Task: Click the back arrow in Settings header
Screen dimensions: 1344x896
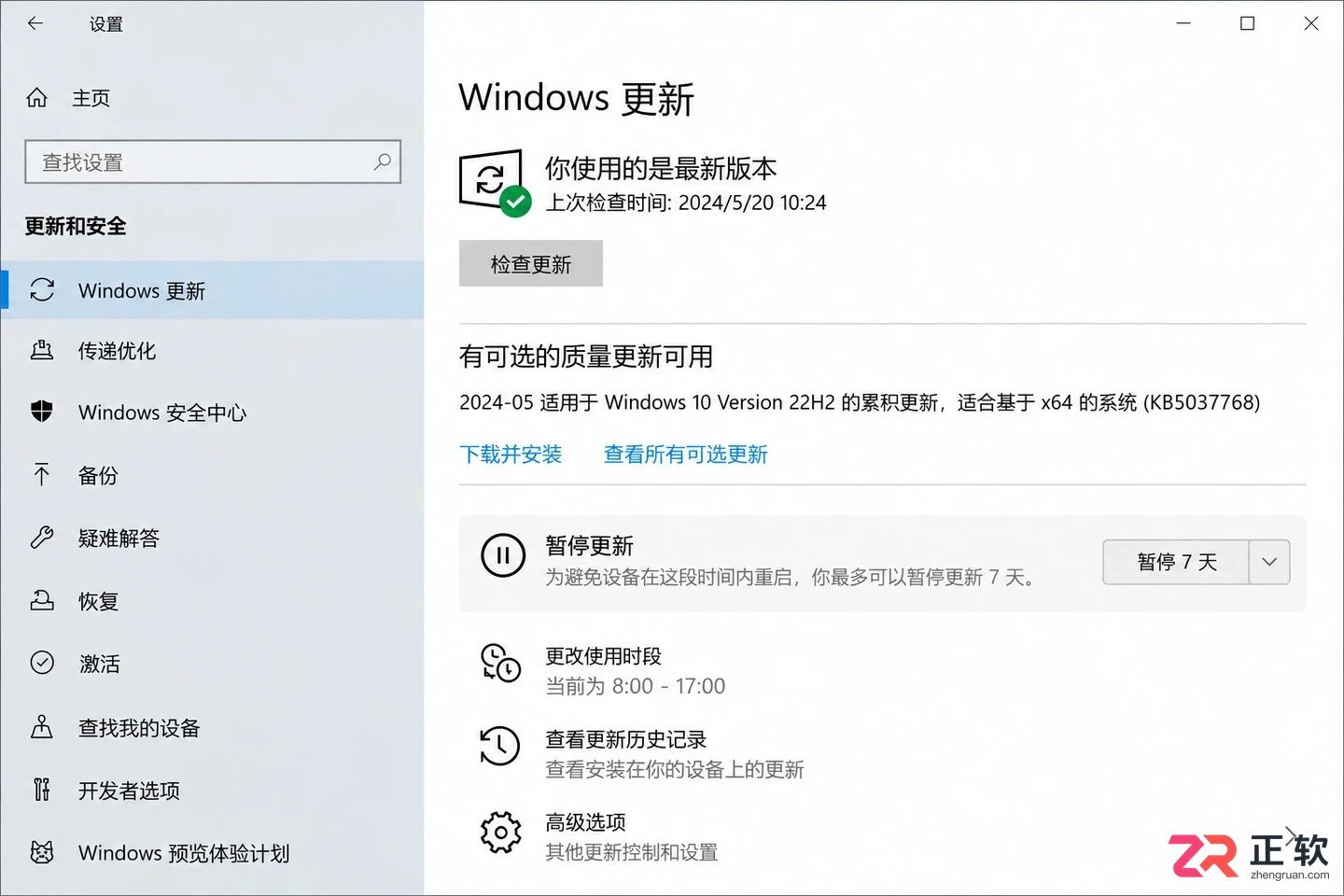Action: [35, 23]
